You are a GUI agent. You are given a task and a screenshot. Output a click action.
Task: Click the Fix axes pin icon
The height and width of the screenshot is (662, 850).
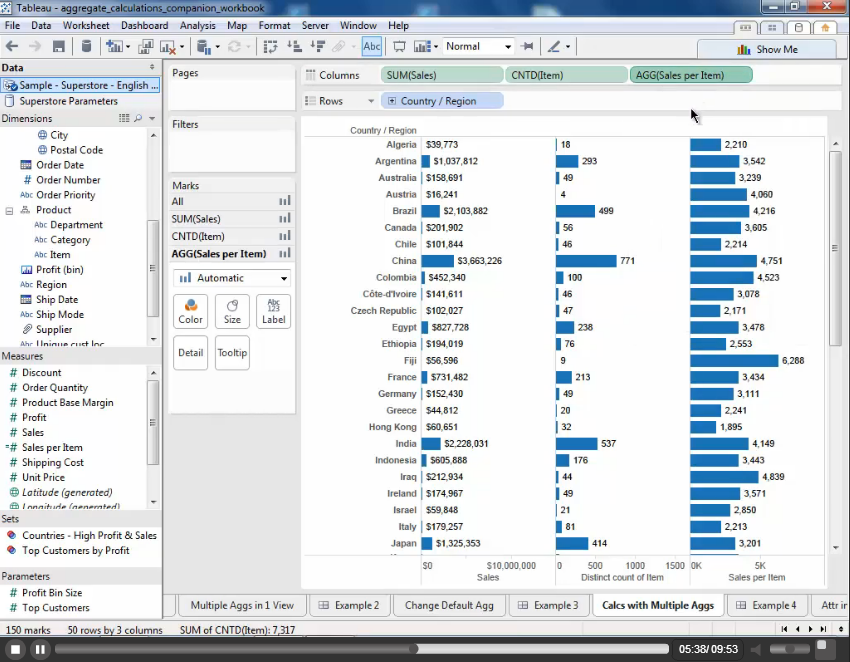[527, 46]
